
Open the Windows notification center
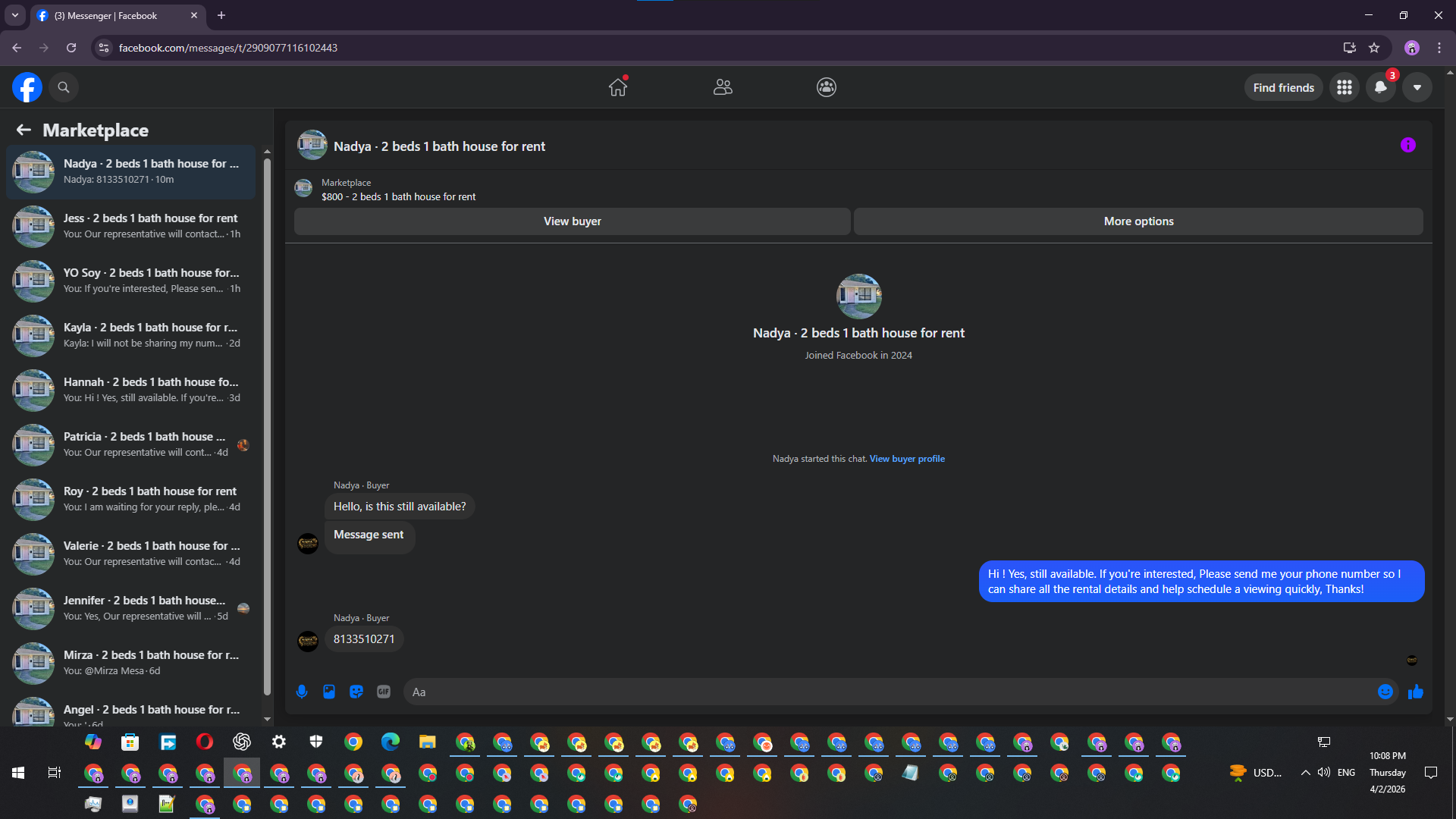point(1431,773)
